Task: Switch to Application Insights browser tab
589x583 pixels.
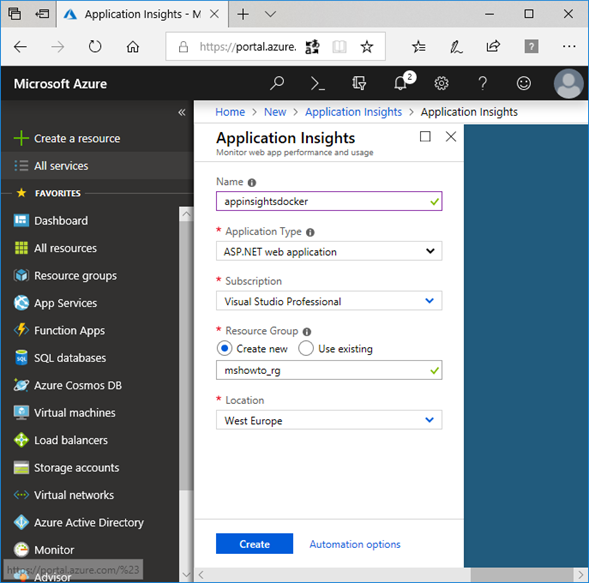Action: tap(142, 14)
